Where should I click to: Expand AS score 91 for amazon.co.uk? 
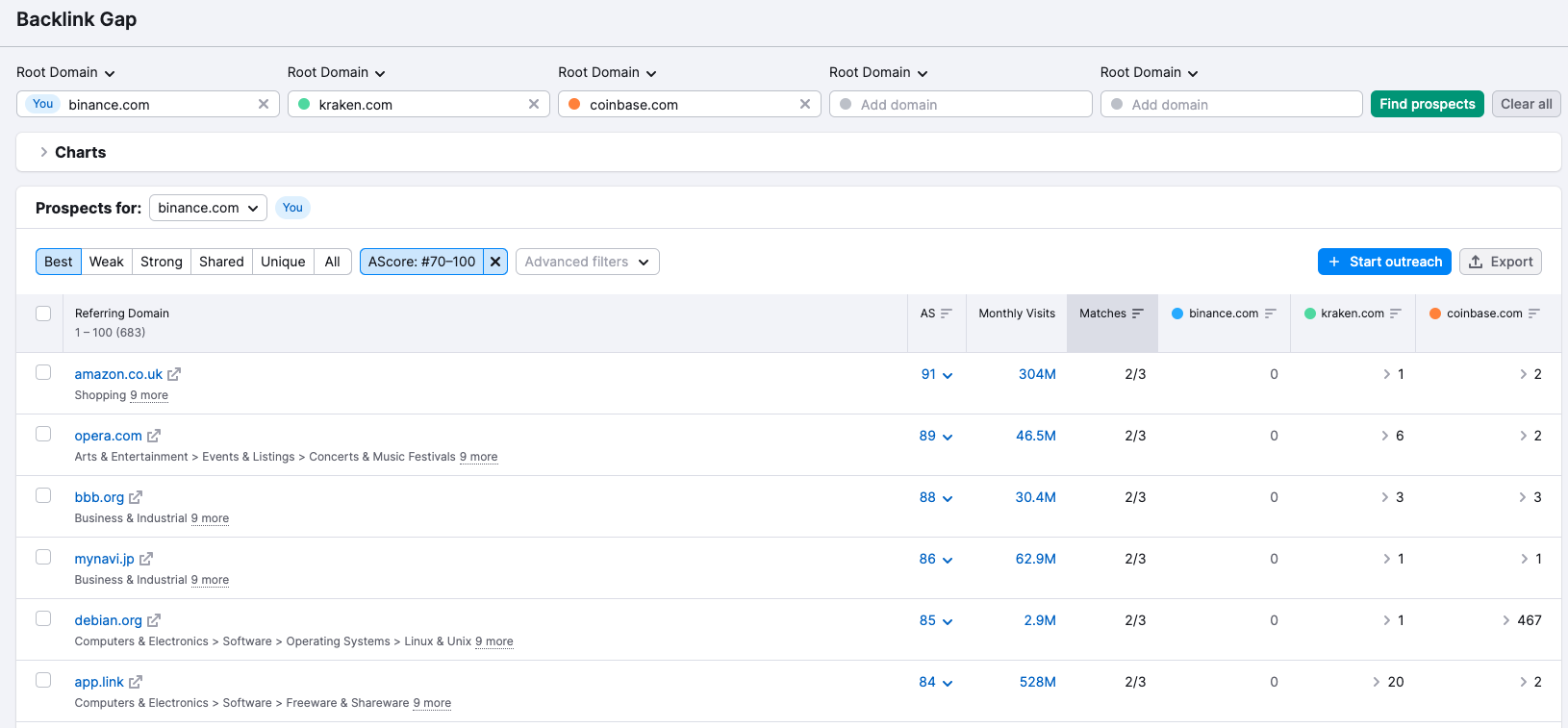click(937, 374)
